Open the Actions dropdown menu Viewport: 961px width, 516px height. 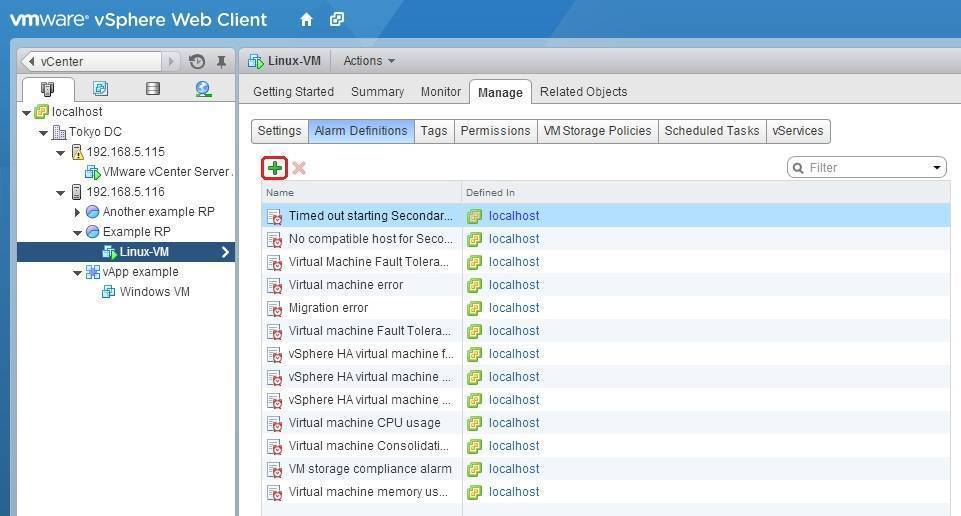point(369,61)
